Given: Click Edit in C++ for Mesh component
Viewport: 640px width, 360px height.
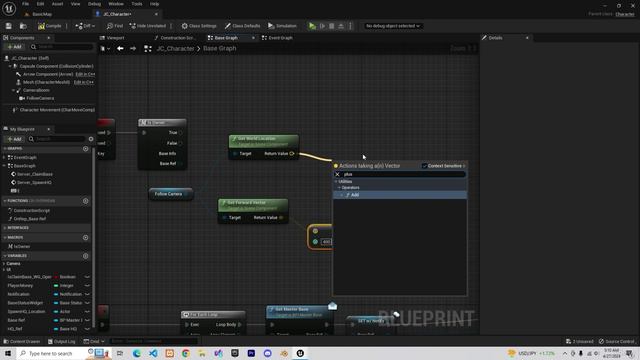Looking at the screenshot, I should coord(84,82).
